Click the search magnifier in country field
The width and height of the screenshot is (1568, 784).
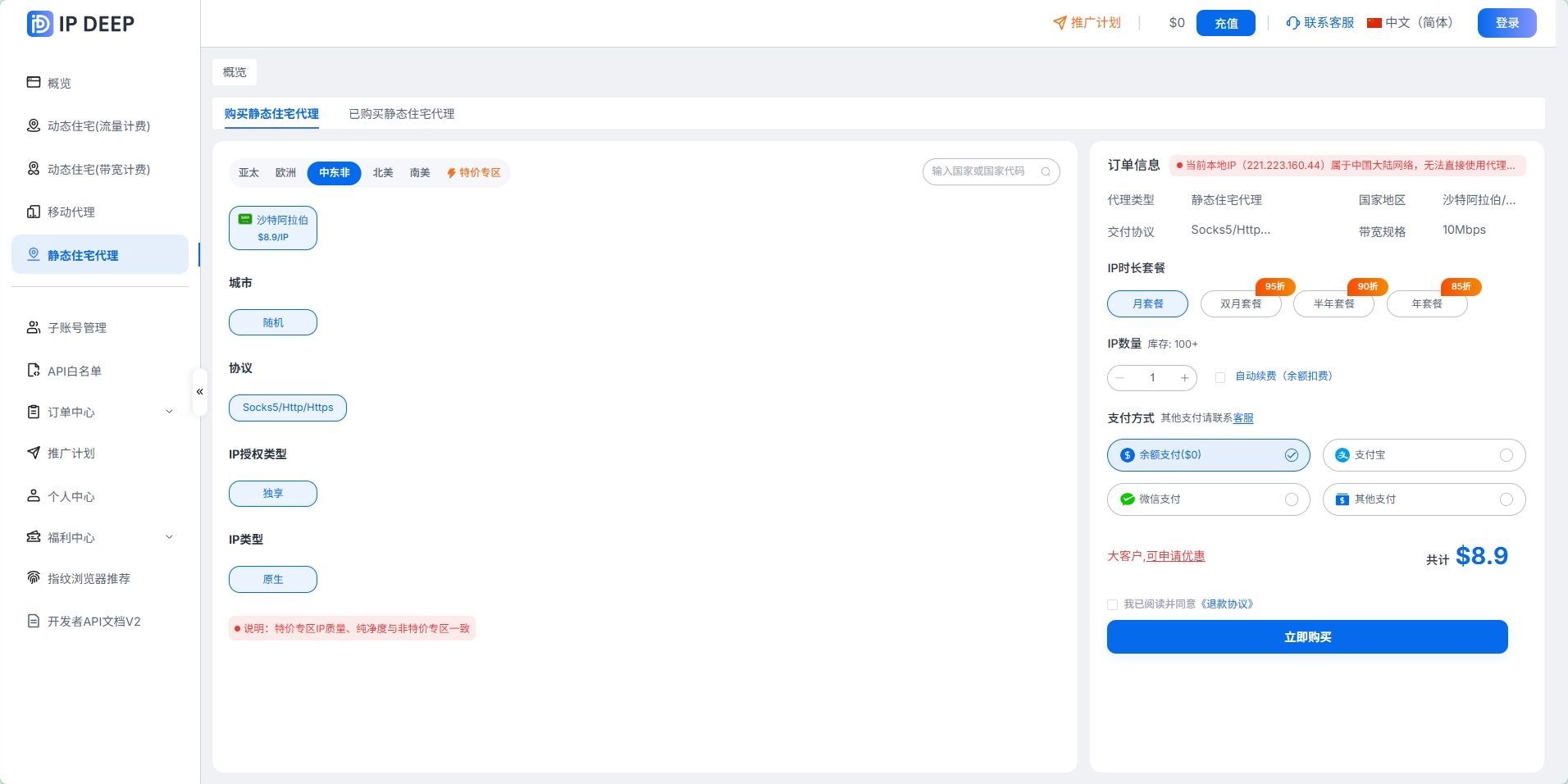click(x=1046, y=171)
